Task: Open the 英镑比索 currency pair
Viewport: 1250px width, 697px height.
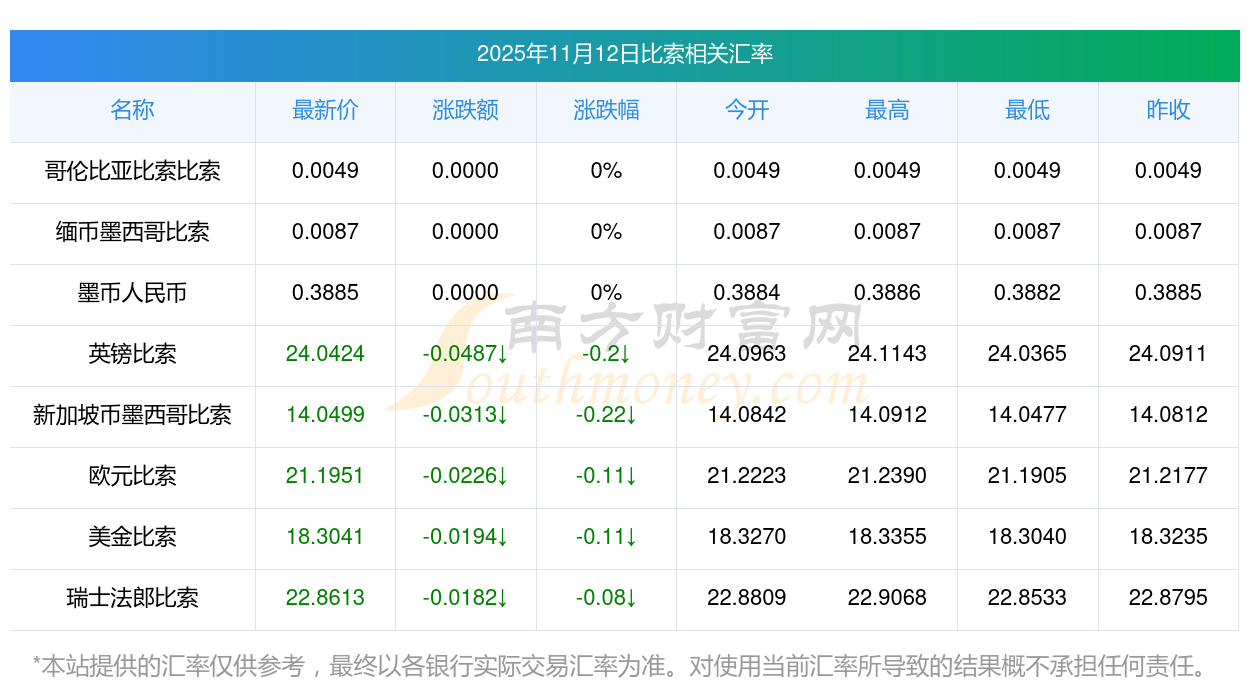Action: click(132, 354)
